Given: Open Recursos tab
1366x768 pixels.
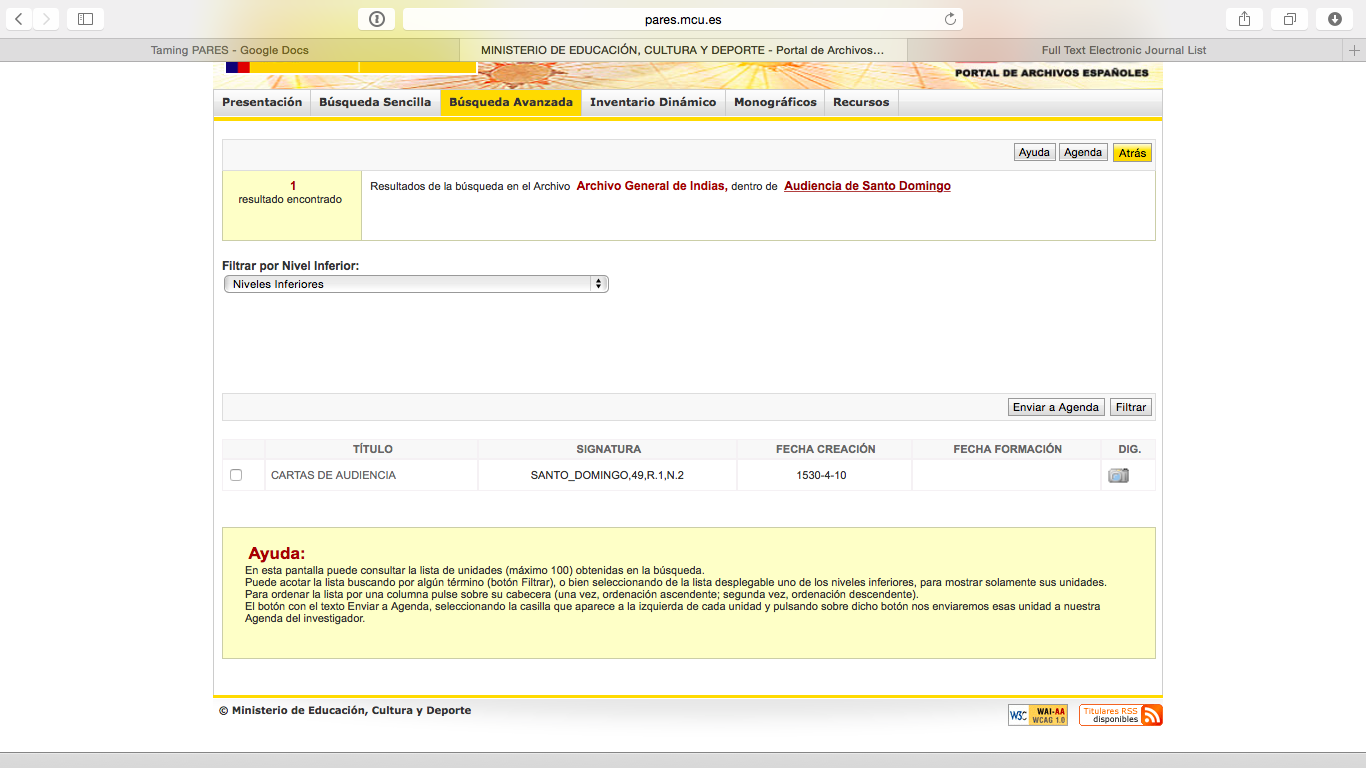Looking at the screenshot, I should [x=861, y=102].
